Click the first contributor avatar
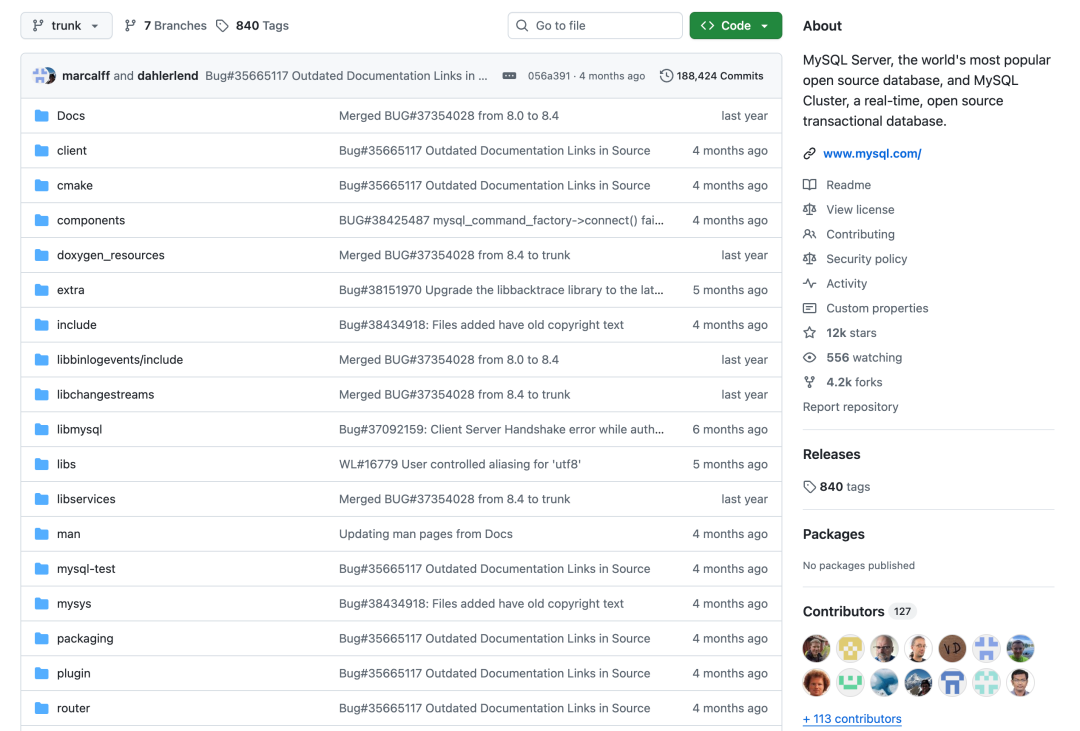1080x731 pixels. pos(816,648)
